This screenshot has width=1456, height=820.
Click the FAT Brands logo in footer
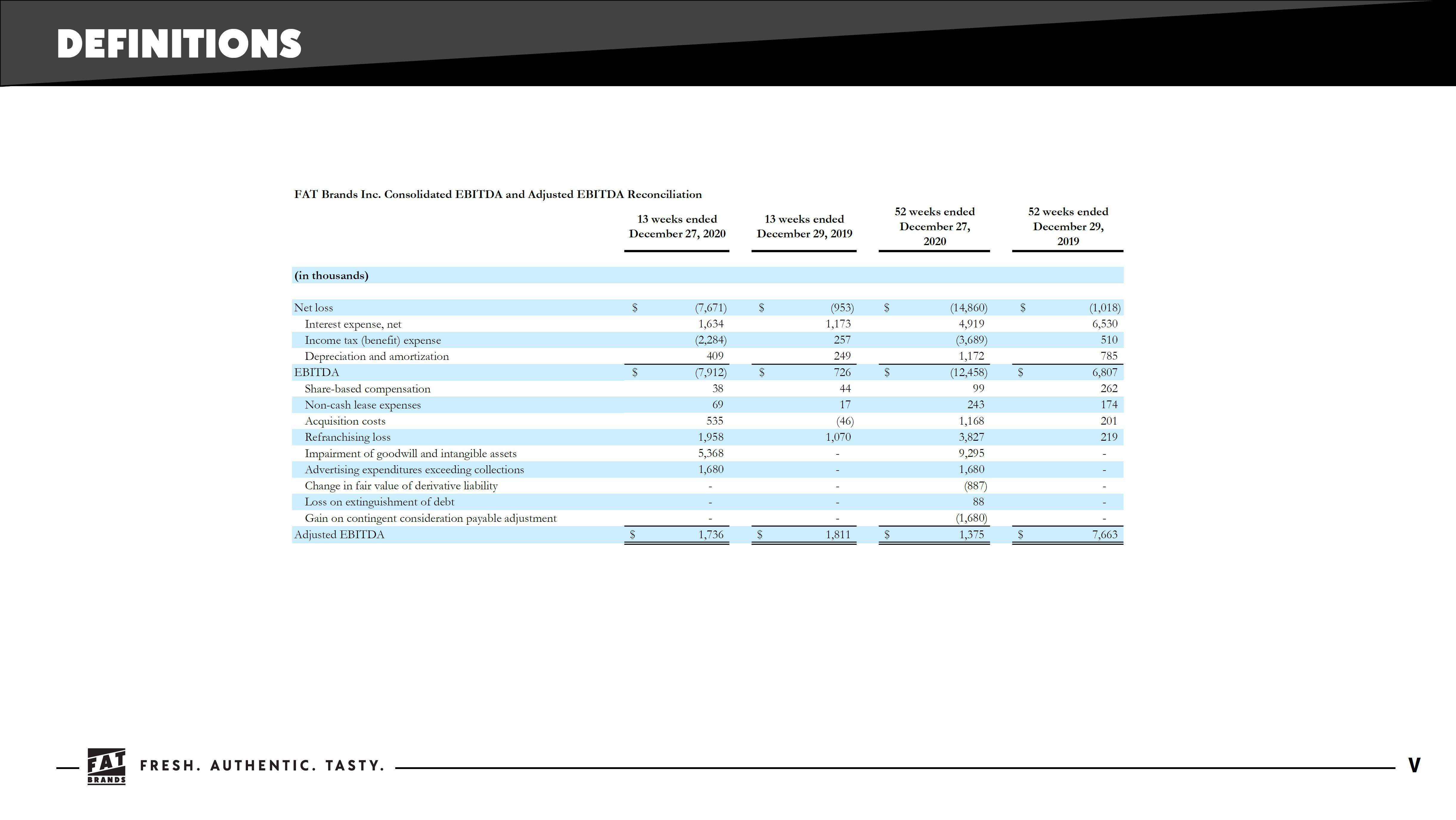tap(106, 766)
